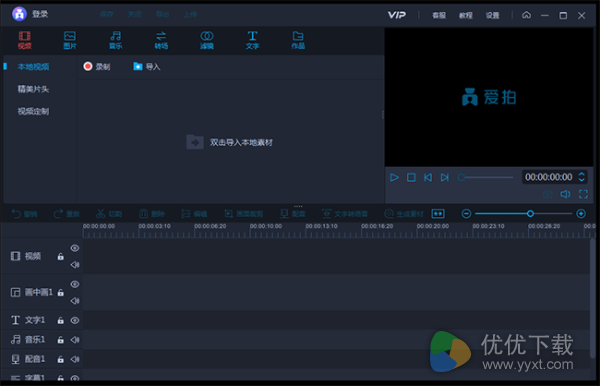Screen dimensions: 600x386
Task: Click the 编辑 edit tool
Action: pyautogui.click(x=194, y=214)
